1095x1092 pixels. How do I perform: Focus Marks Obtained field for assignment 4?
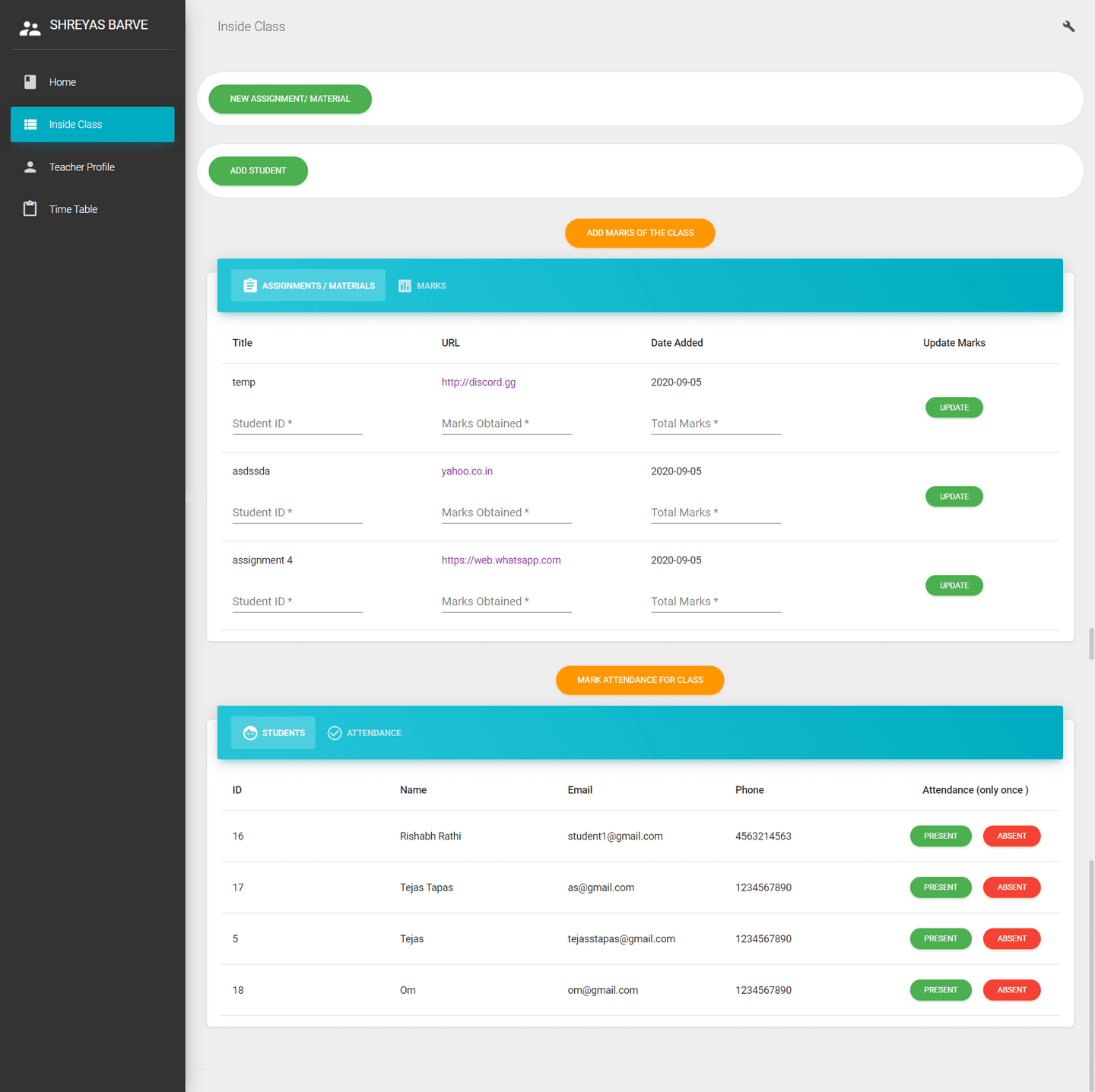pyautogui.click(x=506, y=602)
